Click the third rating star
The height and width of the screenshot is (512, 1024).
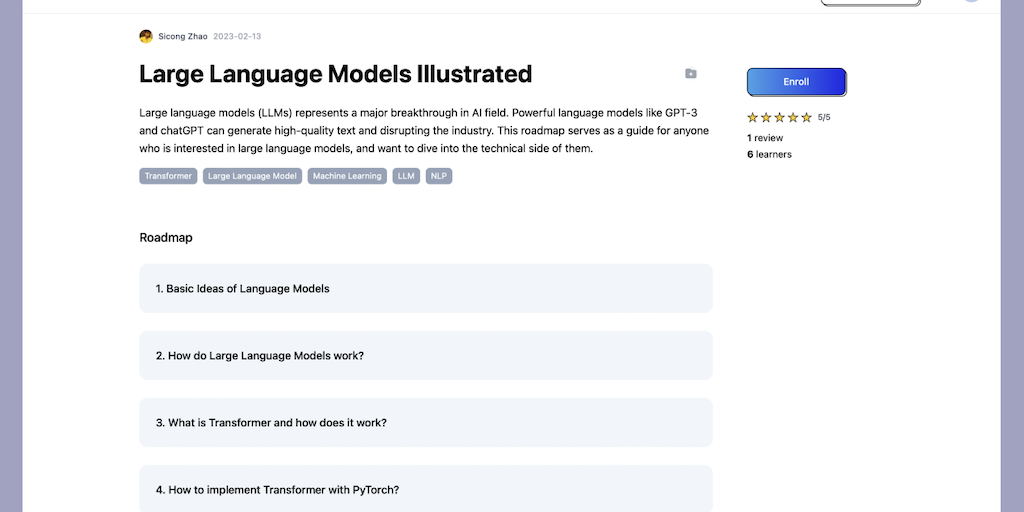[x=780, y=117]
